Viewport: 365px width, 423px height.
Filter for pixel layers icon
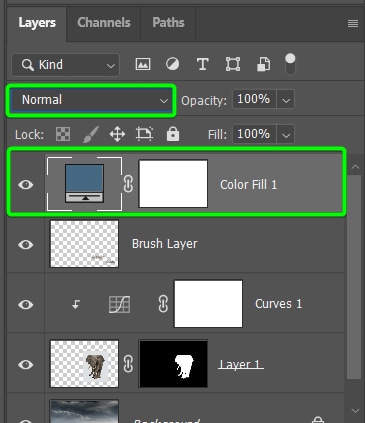click(143, 64)
